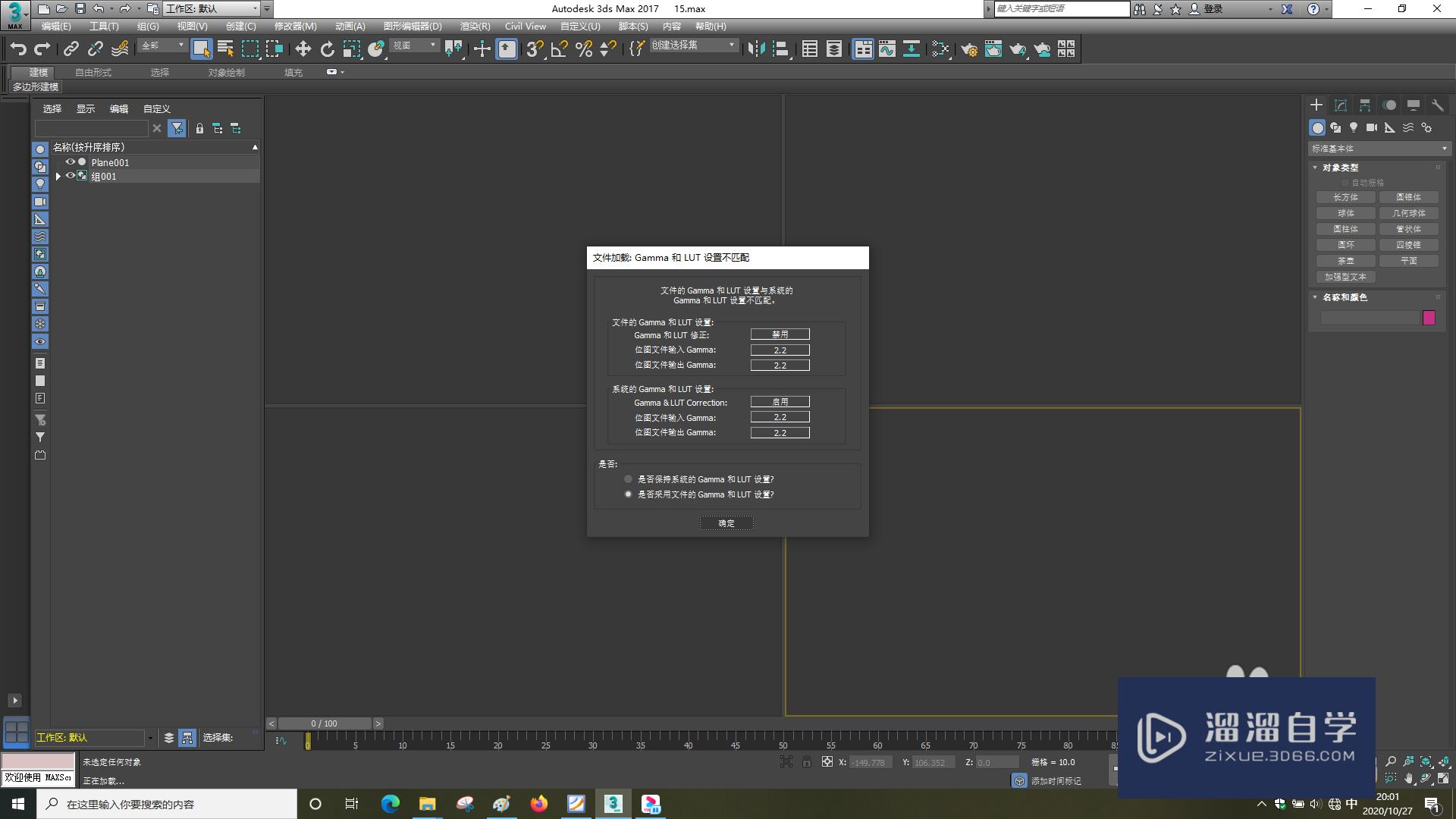Open the Firefox icon in taskbar
Viewport: 1456px width, 819px height.
538,804
